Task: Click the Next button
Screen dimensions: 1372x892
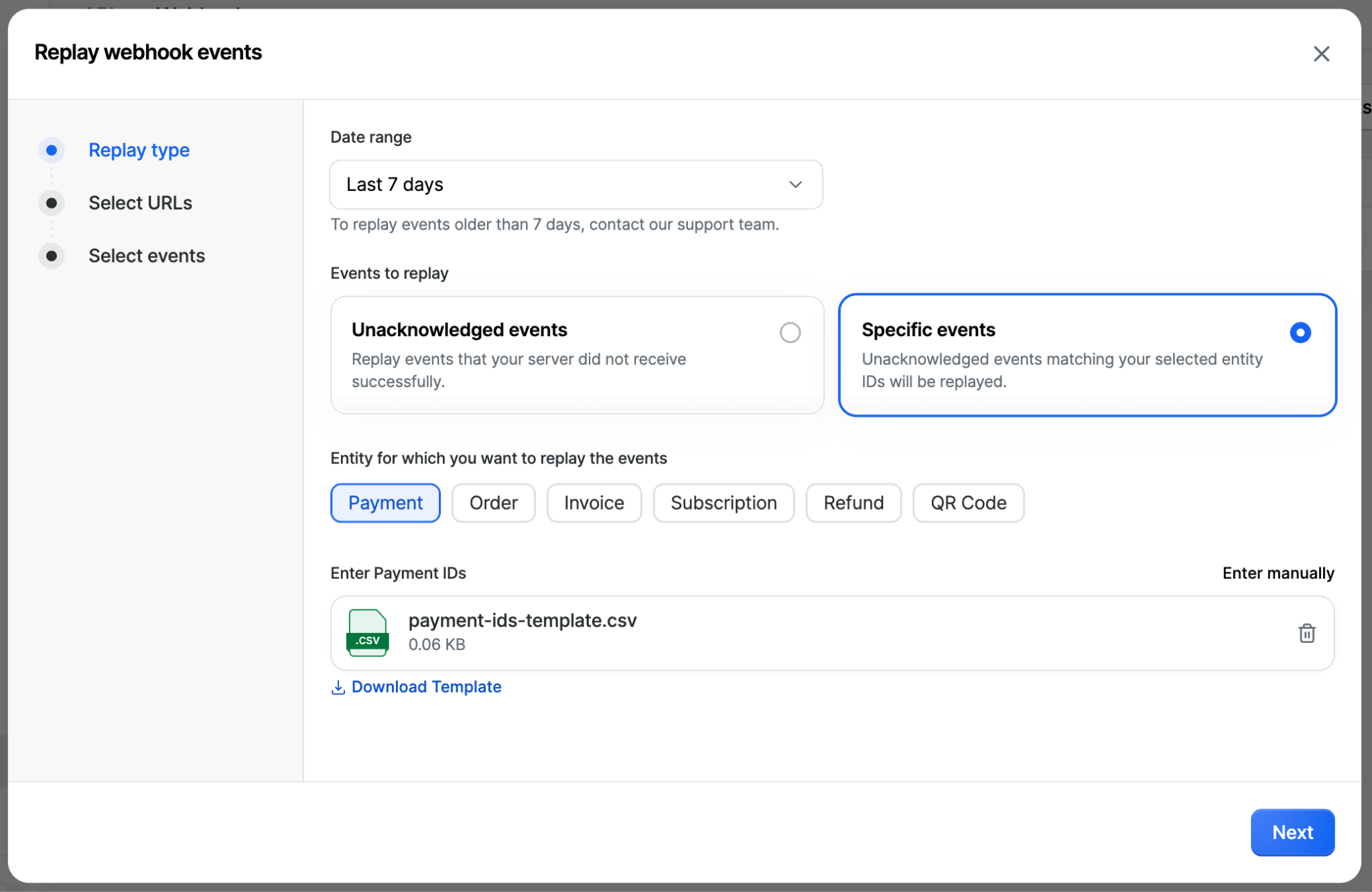Action: point(1292,832)
